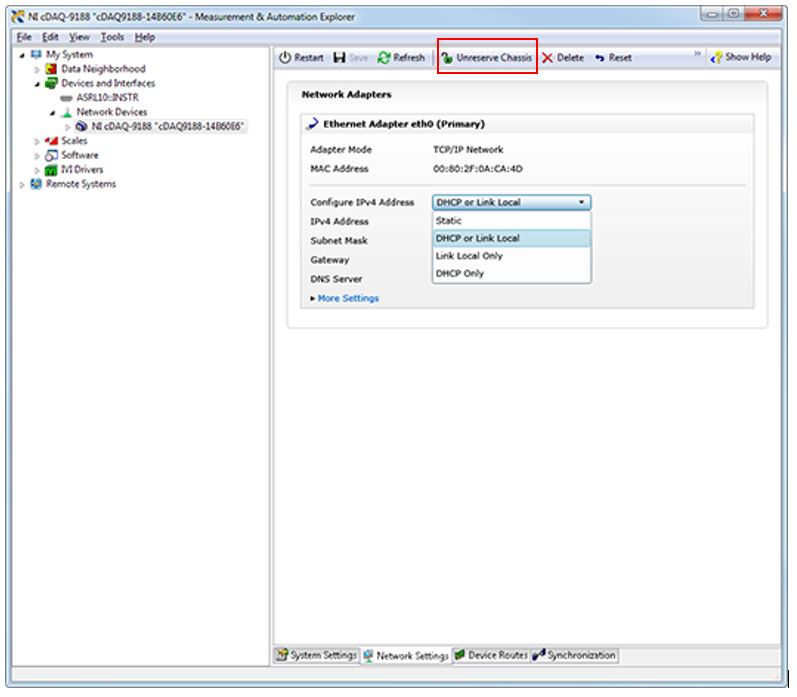Select the Data Neighborhood tree item

[103, 69]
